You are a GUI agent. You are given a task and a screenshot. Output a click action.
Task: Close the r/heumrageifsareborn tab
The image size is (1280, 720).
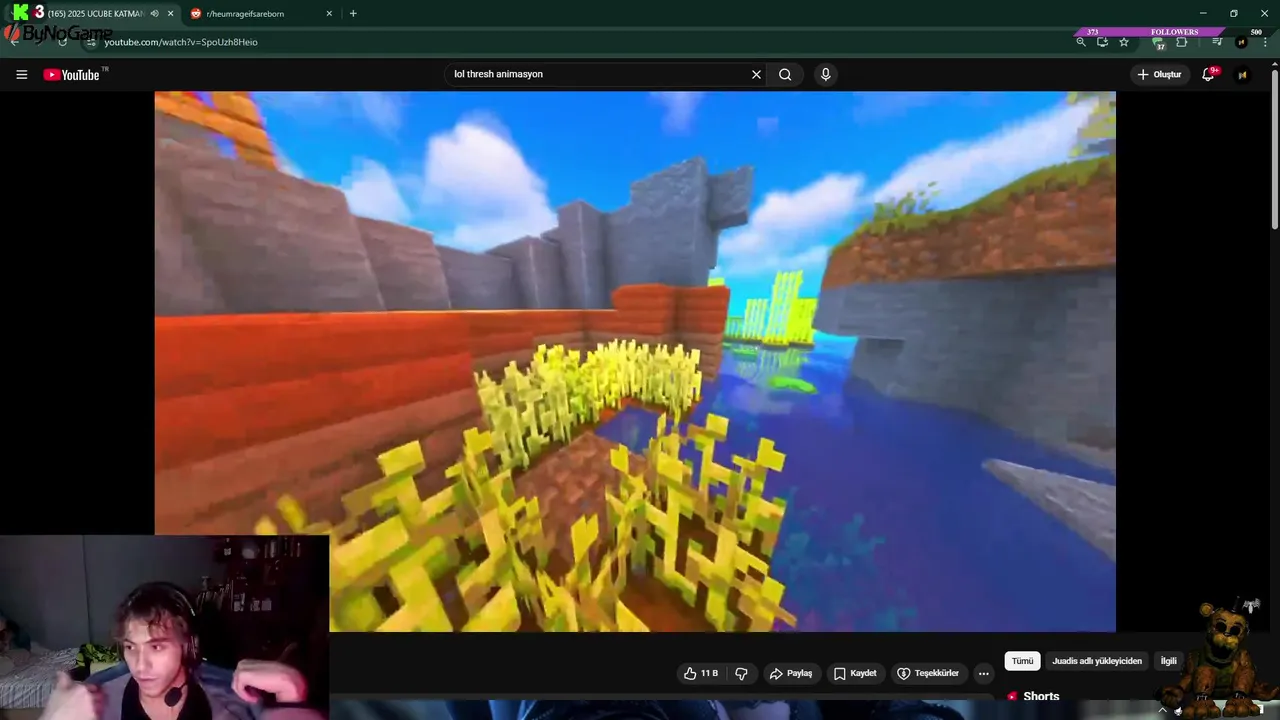pyautogui.click(x=329, y=14)
